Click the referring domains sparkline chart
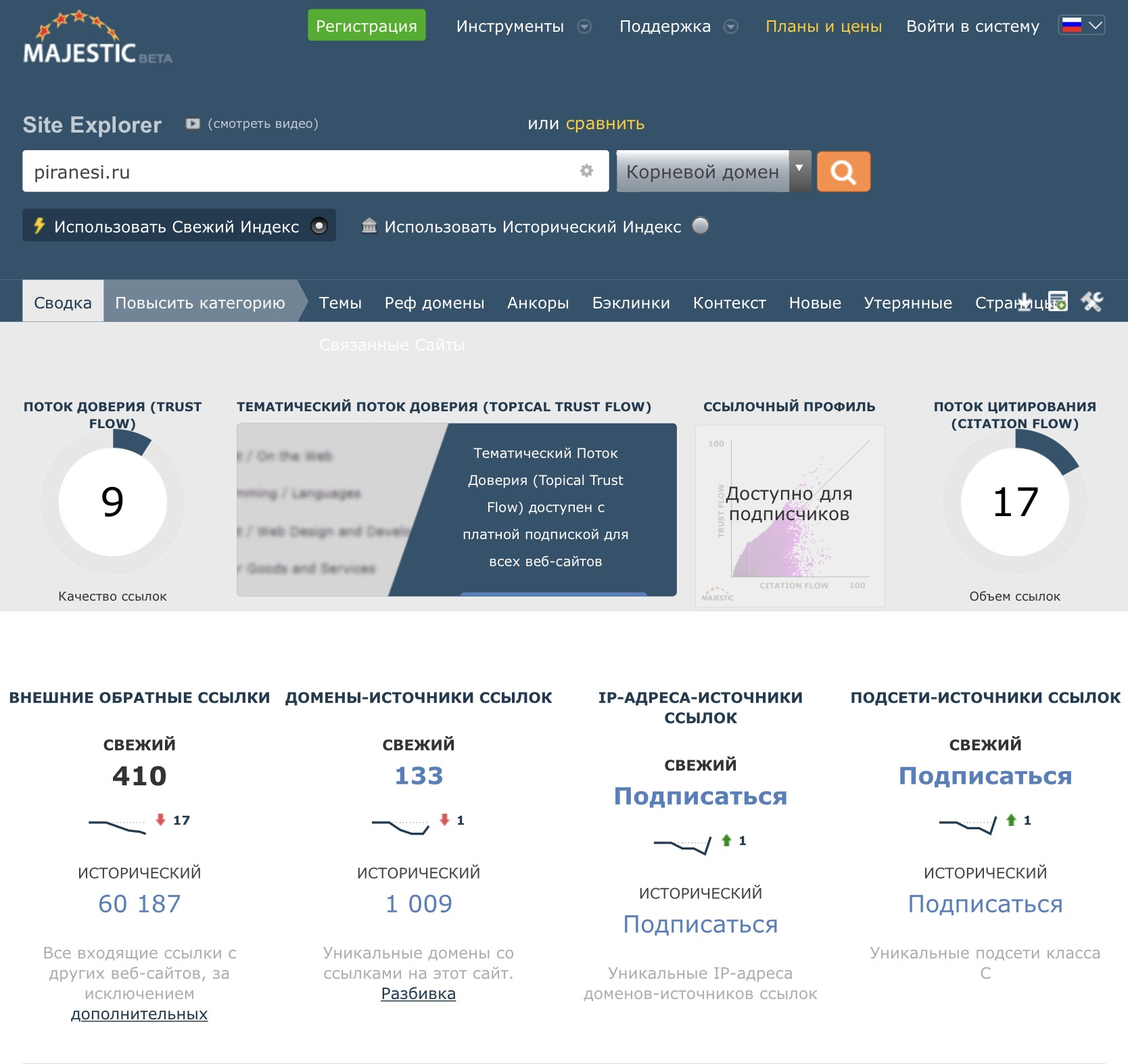Screen dimensions: 1128x1064 point(400,827)
